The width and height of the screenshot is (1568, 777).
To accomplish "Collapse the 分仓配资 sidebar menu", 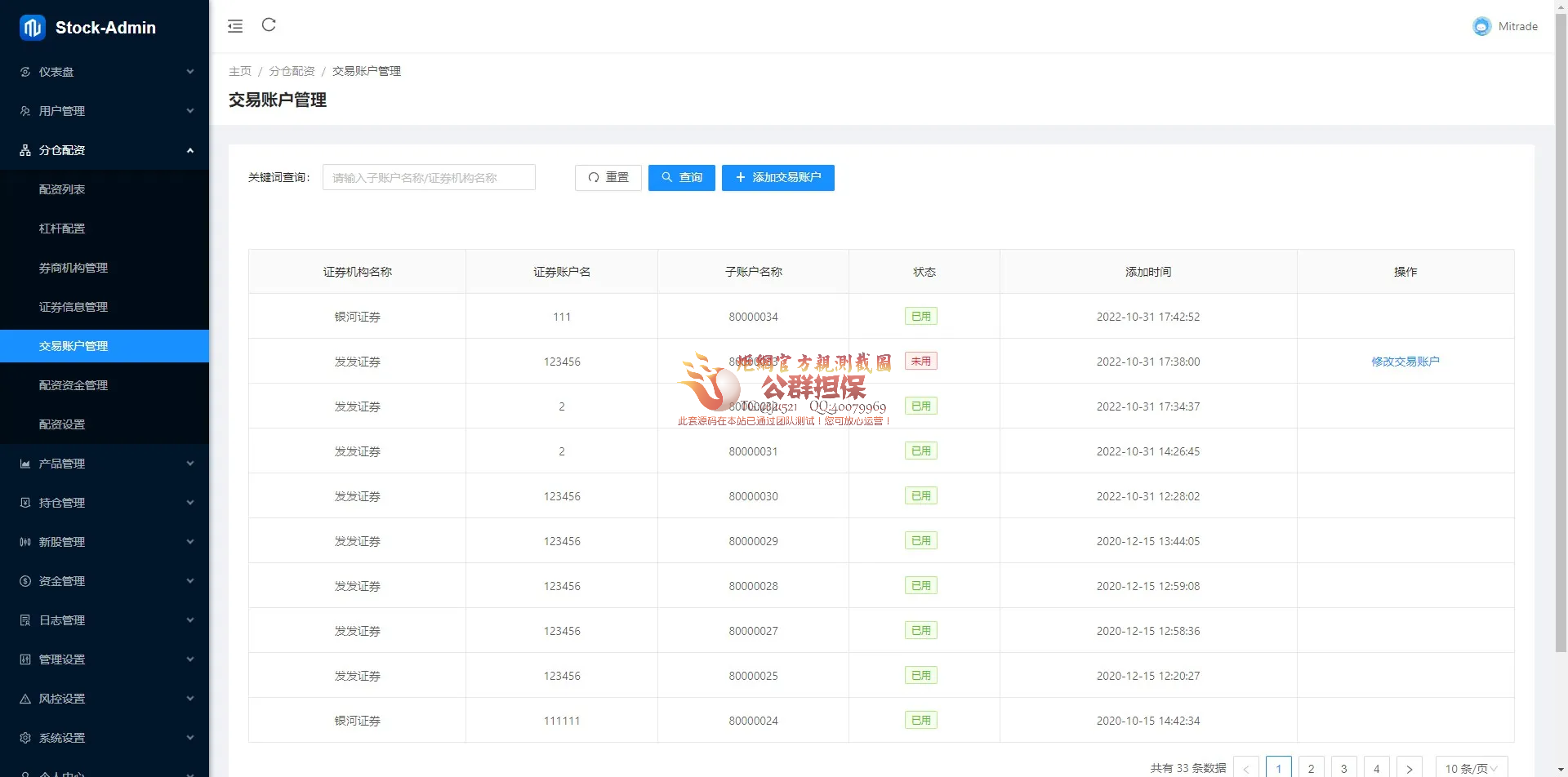I will pos(105,150).
